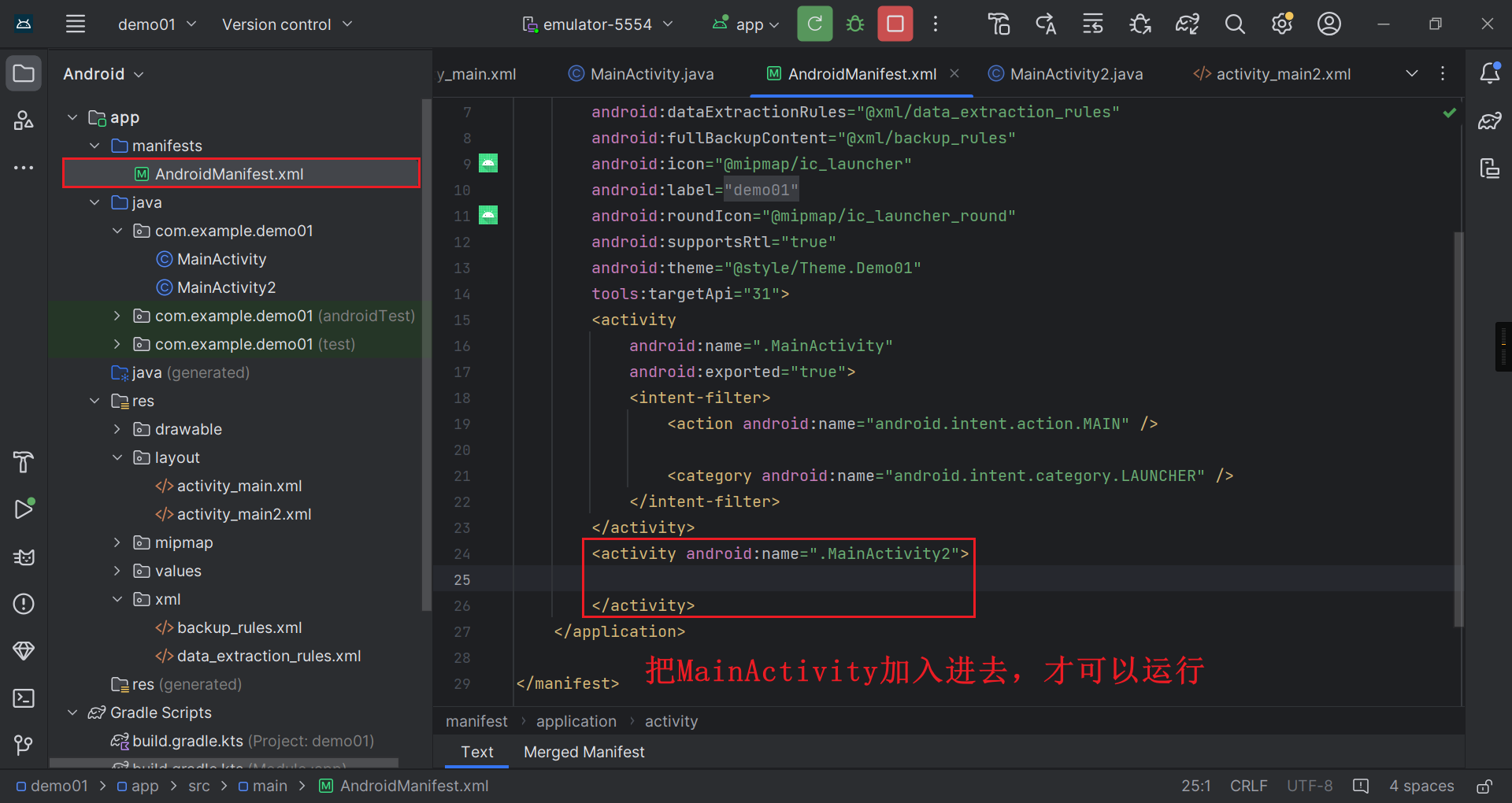Click the project tree vertical scrollbar
1512x803 pixels.
426,354
